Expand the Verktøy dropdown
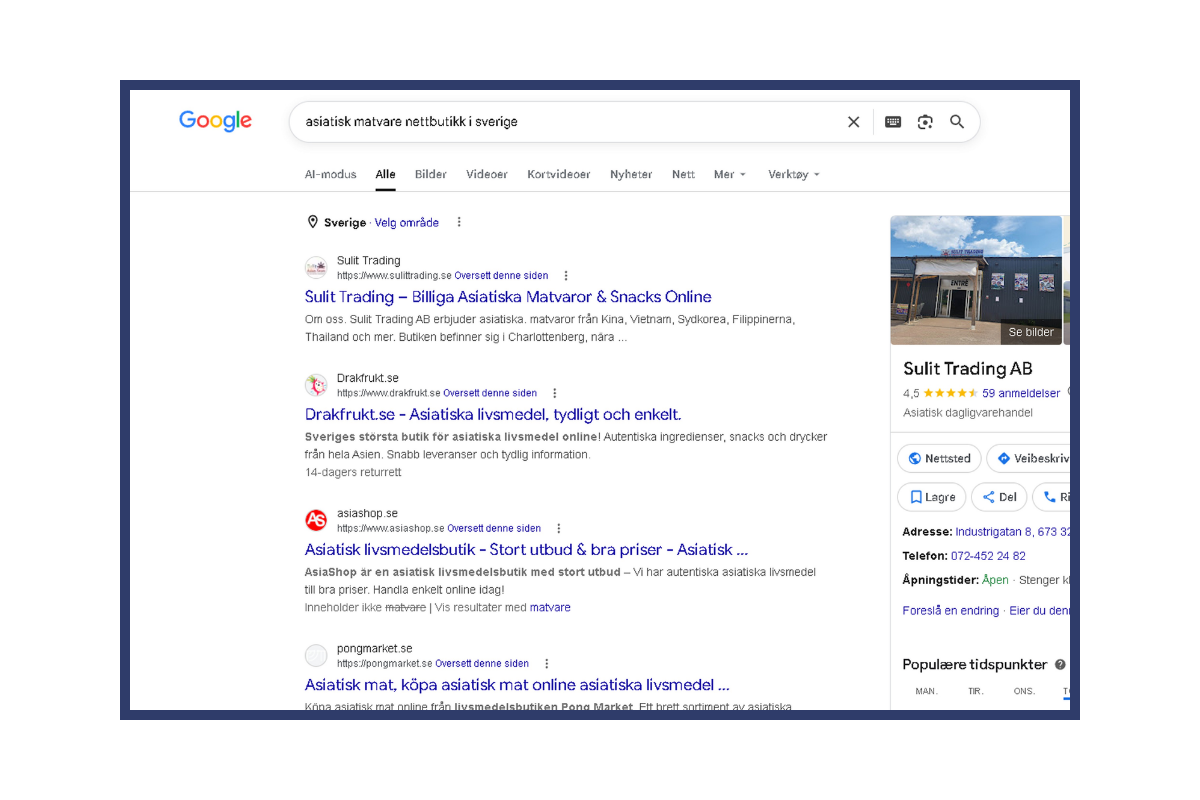The image size is (1200, 800). point(794,174)
